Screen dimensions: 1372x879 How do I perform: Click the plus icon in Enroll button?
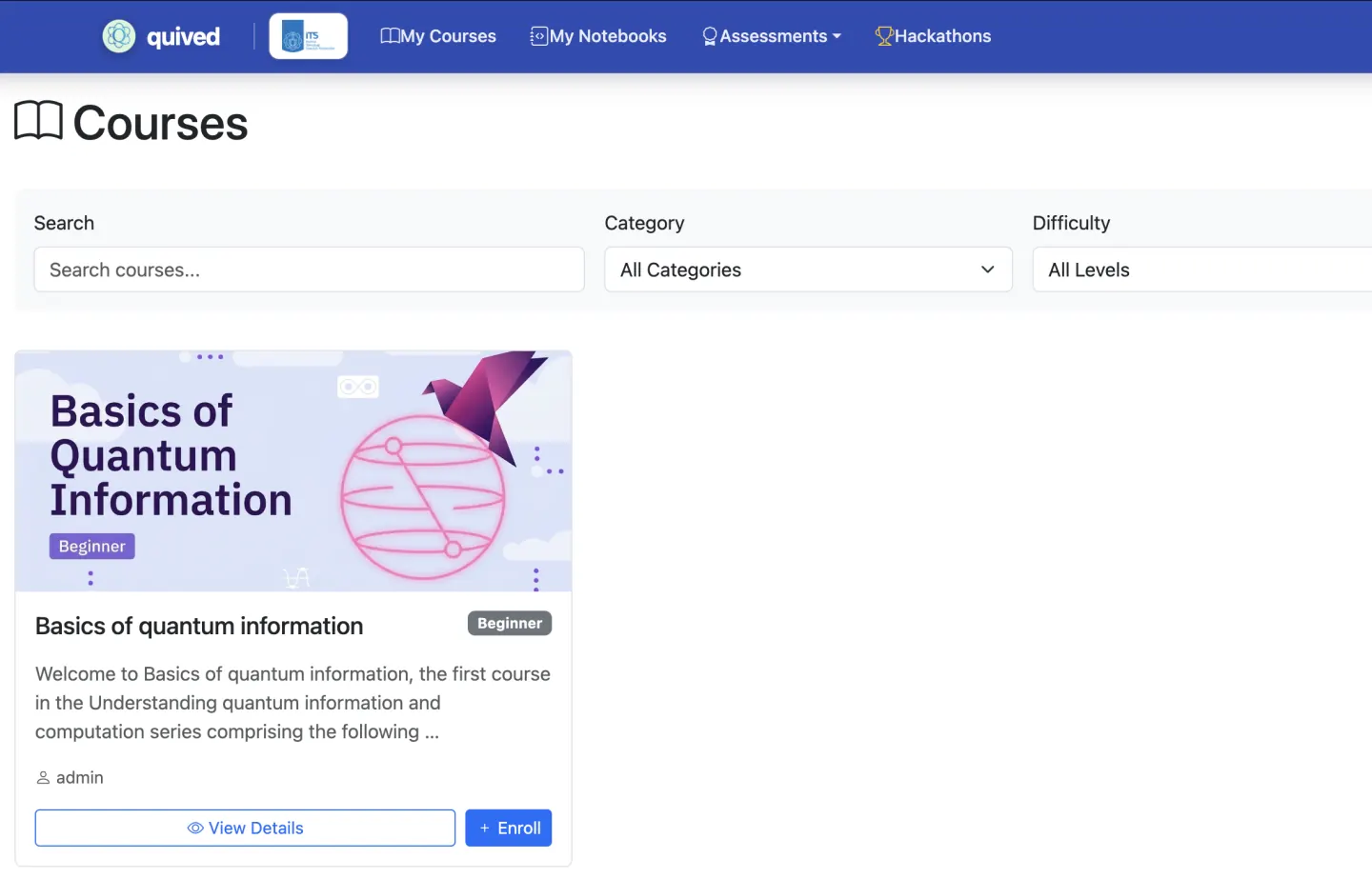click(485, 829)
